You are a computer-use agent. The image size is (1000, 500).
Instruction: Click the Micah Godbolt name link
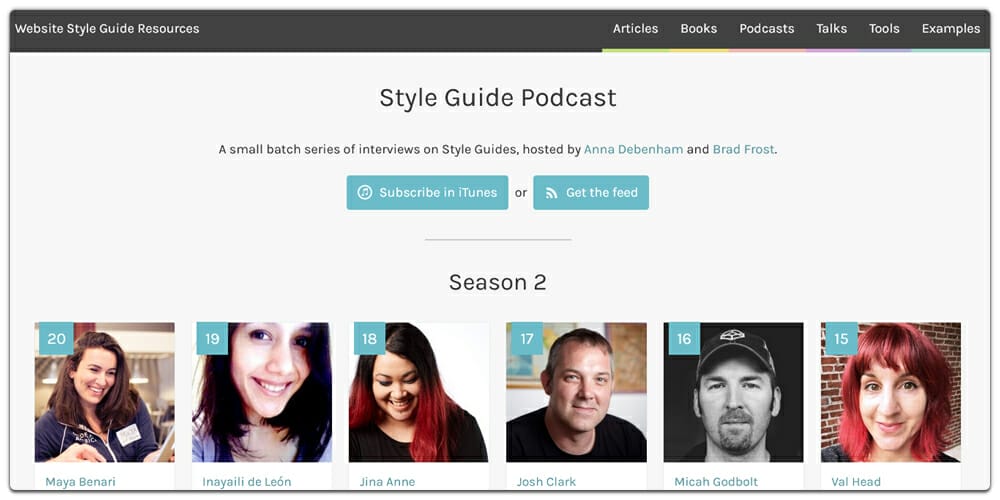click(714, 482)
